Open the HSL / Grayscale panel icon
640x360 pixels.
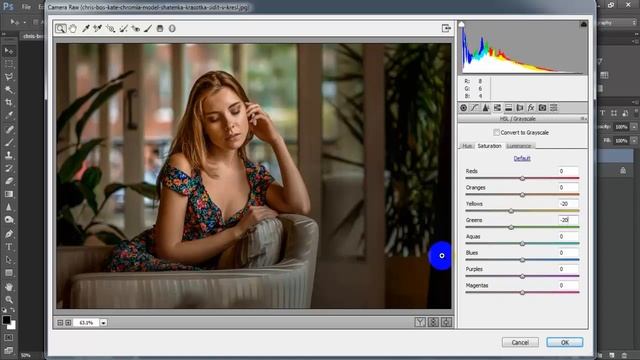click(497, 108)
